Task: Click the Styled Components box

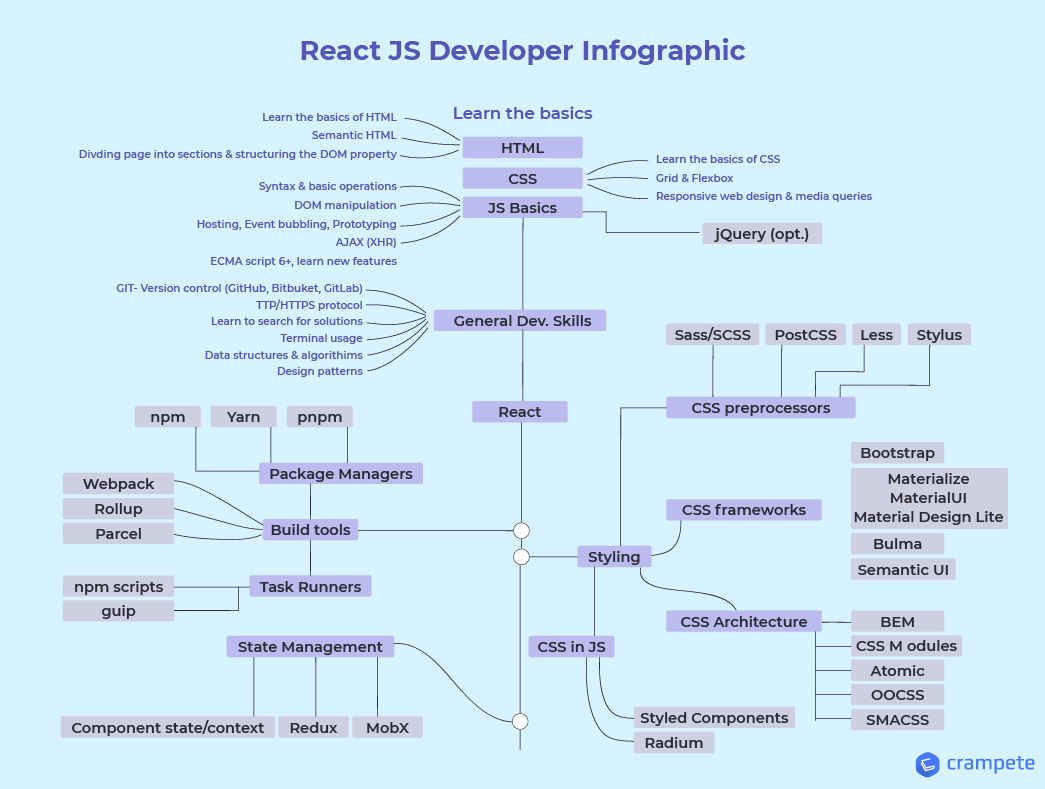Action: pos(714,717)
